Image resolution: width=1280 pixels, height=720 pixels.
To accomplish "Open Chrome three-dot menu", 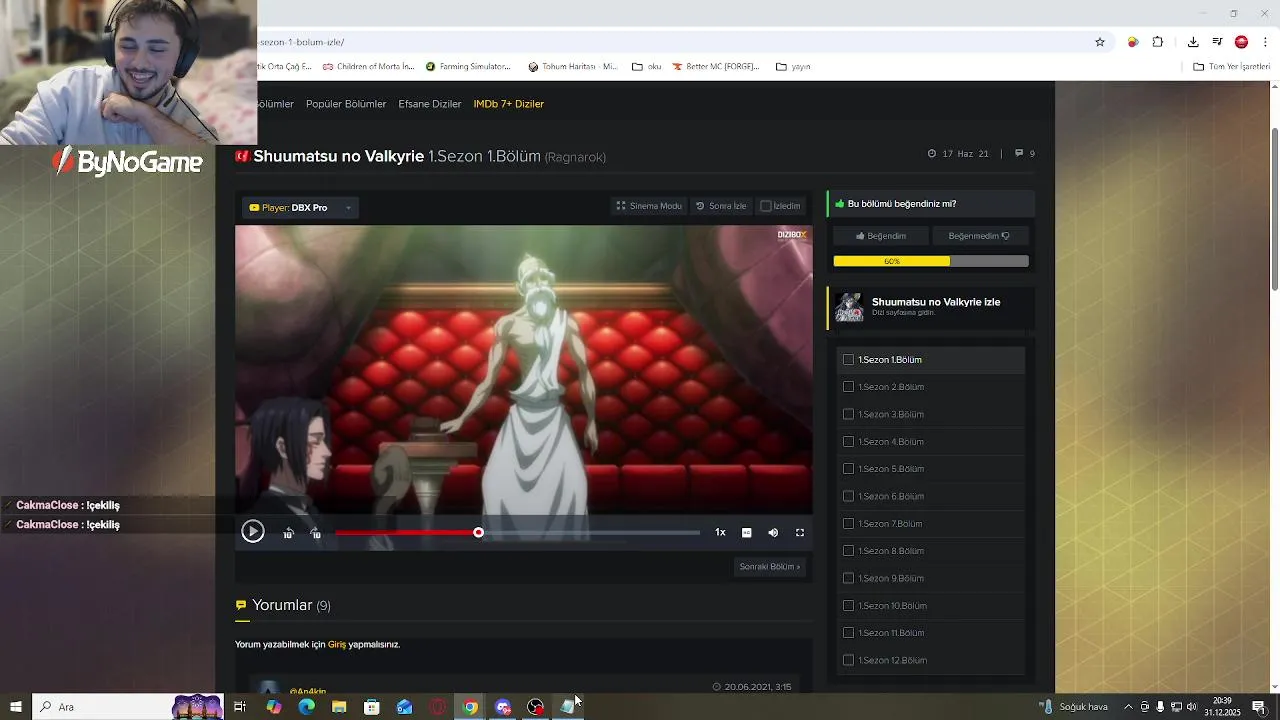I will click(1266, 42).
